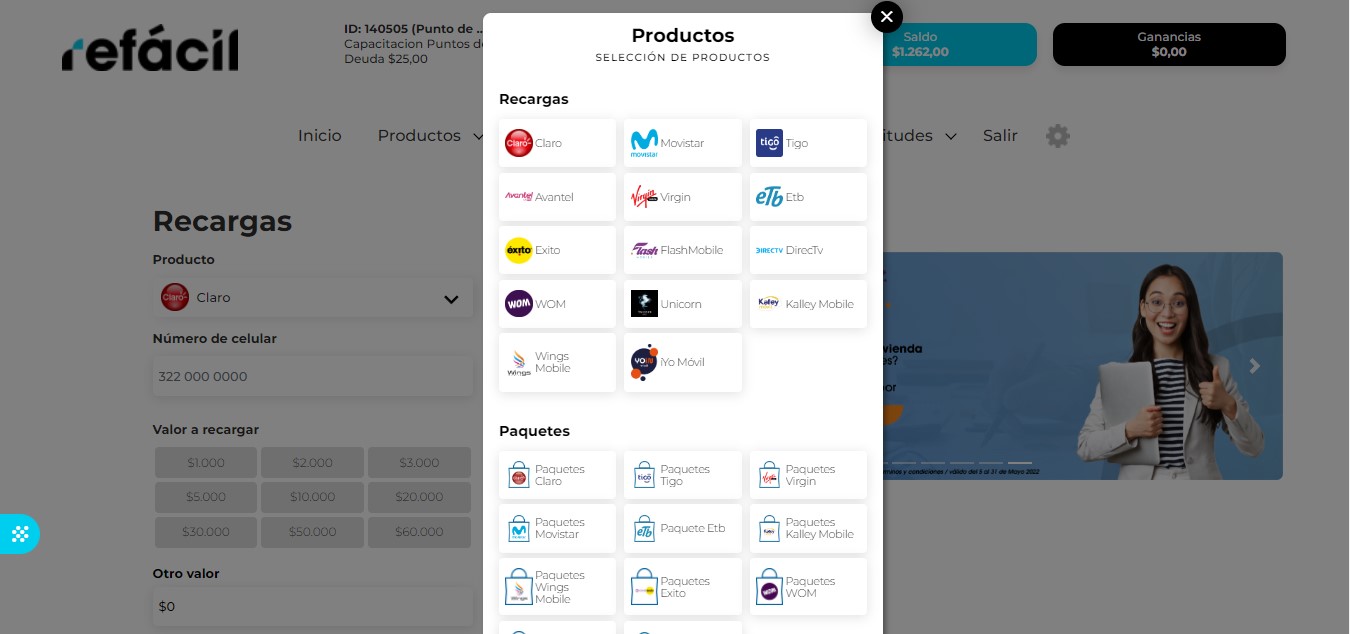
Task: Pick the Avantel recarga option
Action: click(x=557, y=197)
